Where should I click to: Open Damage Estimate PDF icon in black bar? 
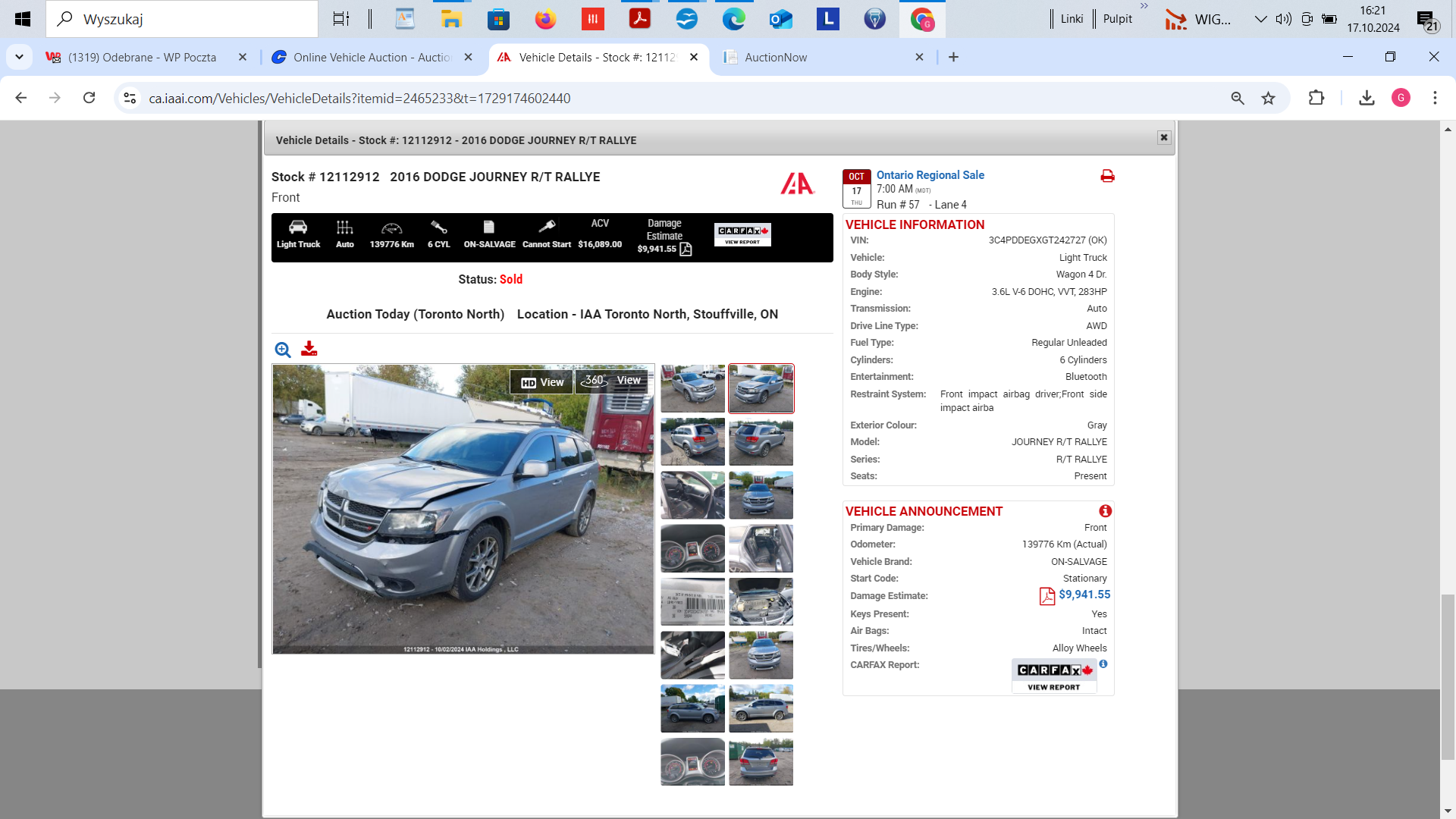click(x=686, y=249)
